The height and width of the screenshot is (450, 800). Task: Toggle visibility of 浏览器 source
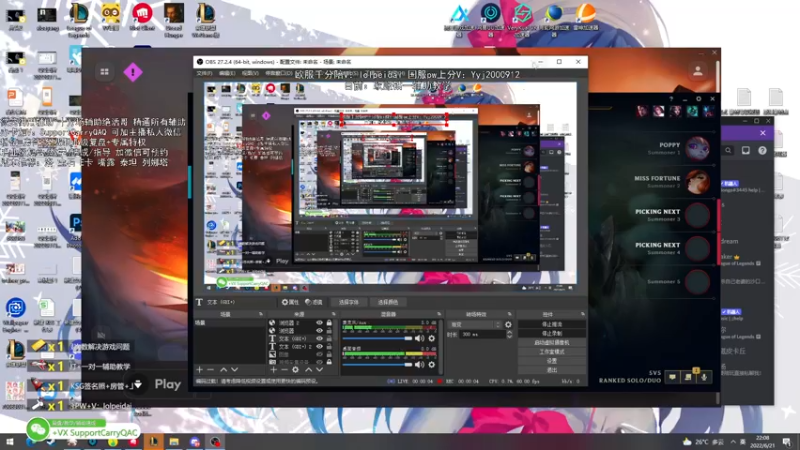(319, 331)
